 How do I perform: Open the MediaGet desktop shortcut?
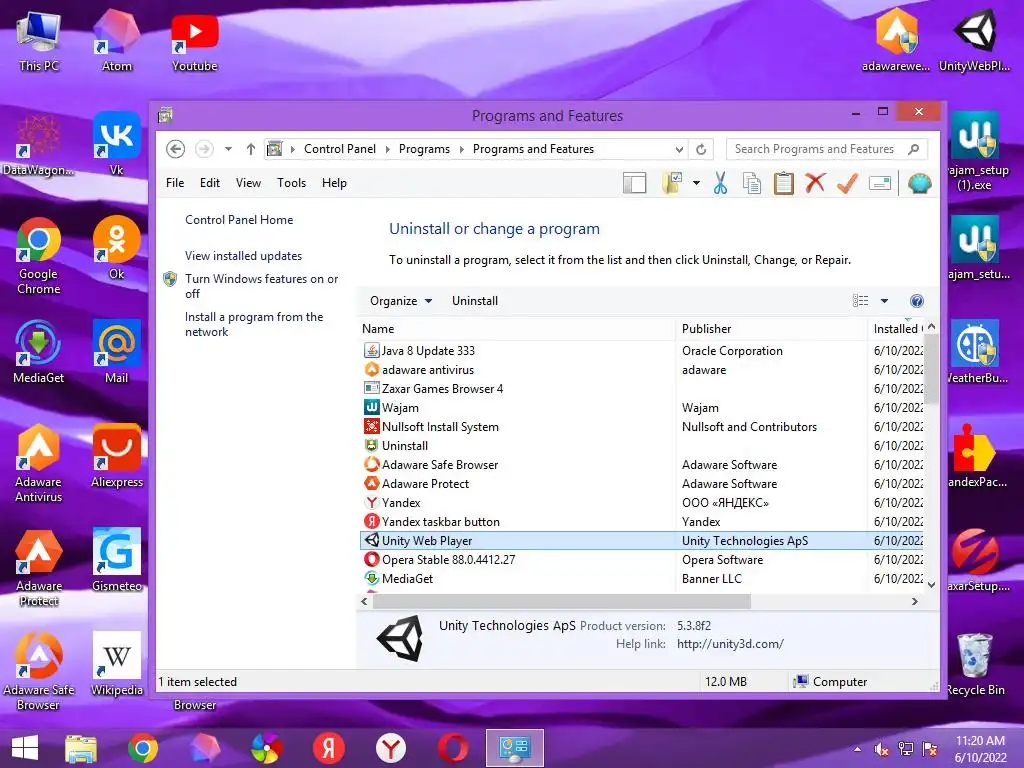coord(39,351)
